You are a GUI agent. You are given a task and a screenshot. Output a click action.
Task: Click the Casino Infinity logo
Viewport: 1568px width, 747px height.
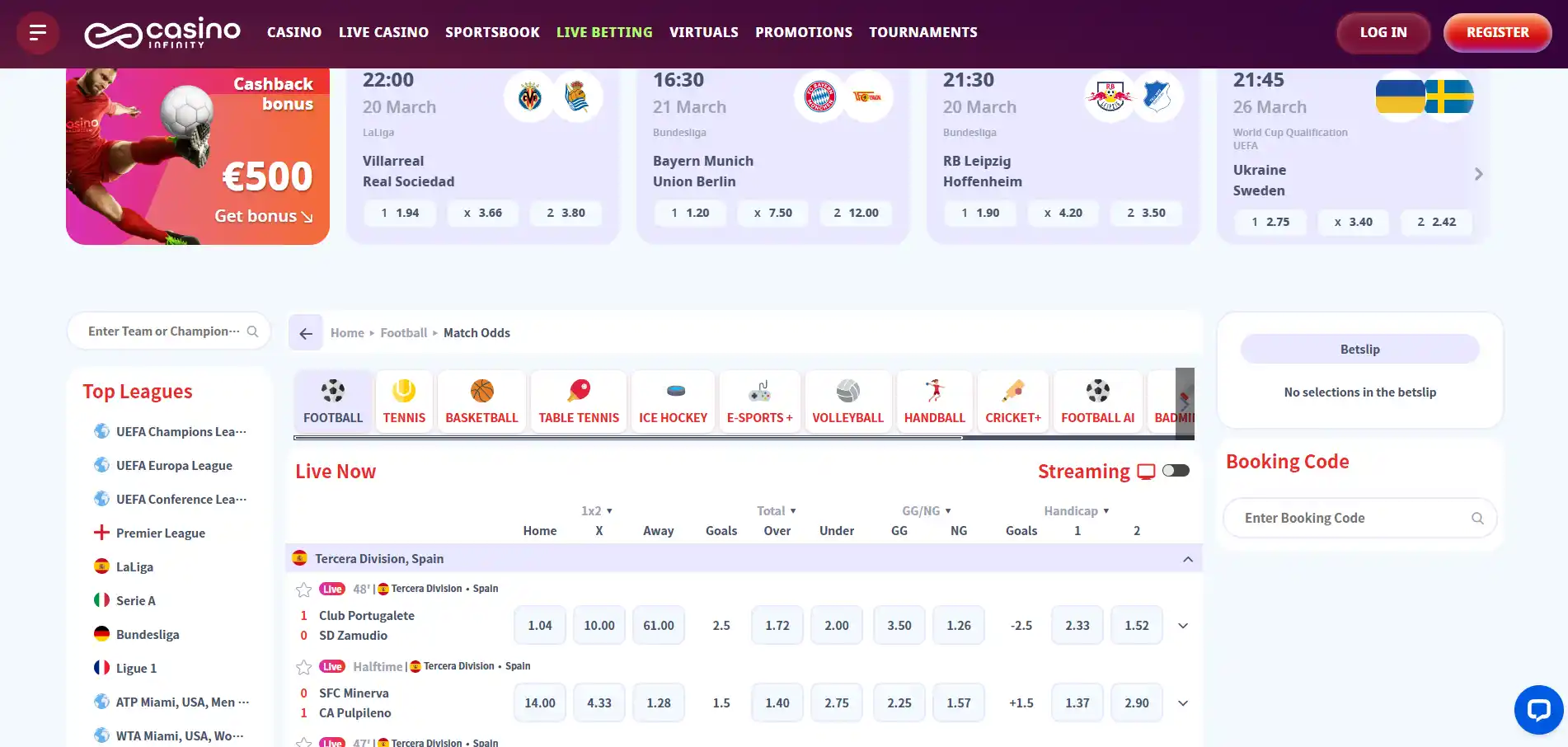(x=162, y=33)
